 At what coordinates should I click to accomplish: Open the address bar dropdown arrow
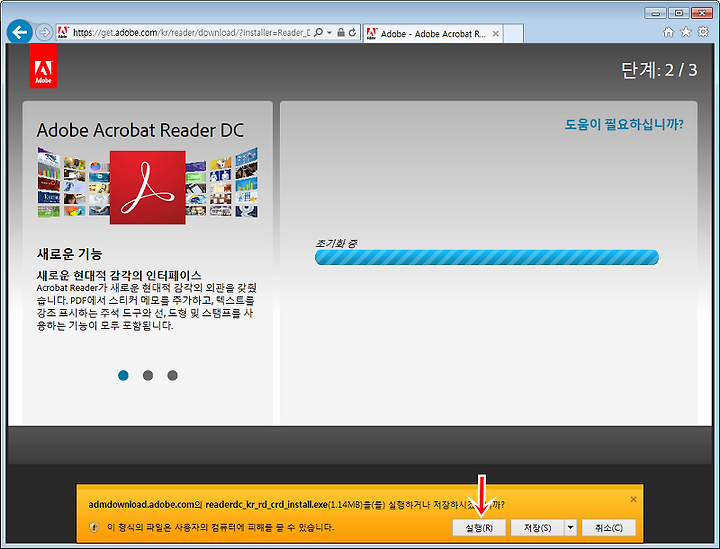pyautogui.click(x=329, y=33)
